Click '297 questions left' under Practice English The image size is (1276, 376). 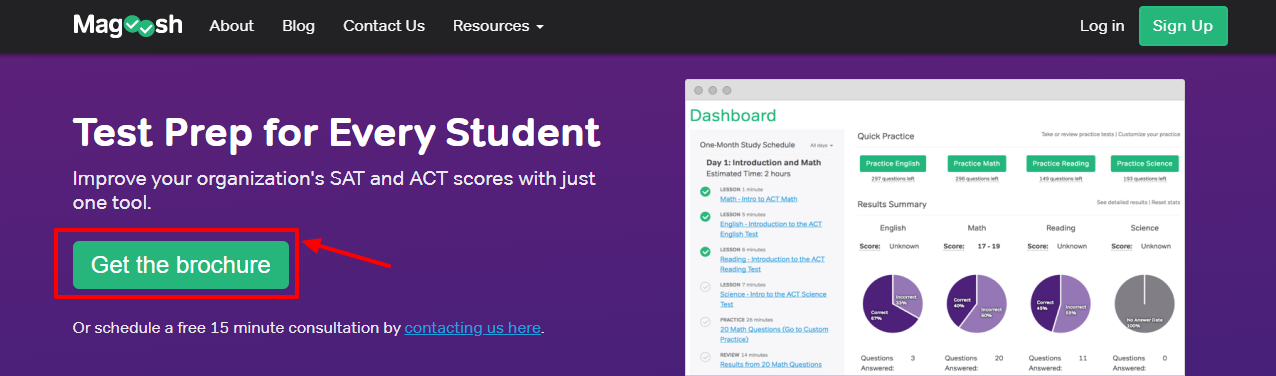point(892,179)
